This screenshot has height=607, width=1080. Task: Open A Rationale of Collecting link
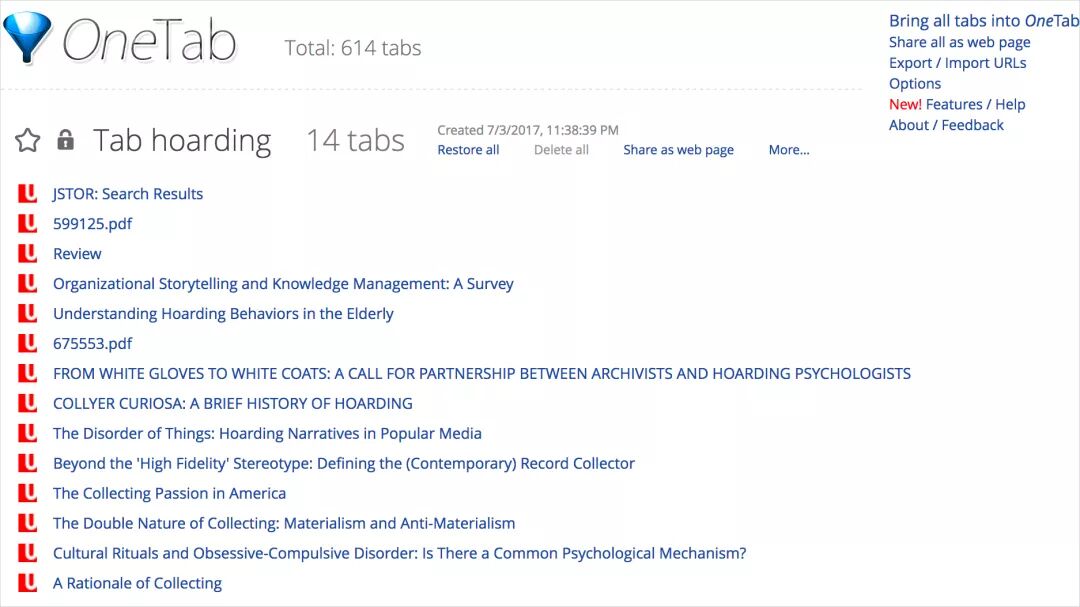137,584
